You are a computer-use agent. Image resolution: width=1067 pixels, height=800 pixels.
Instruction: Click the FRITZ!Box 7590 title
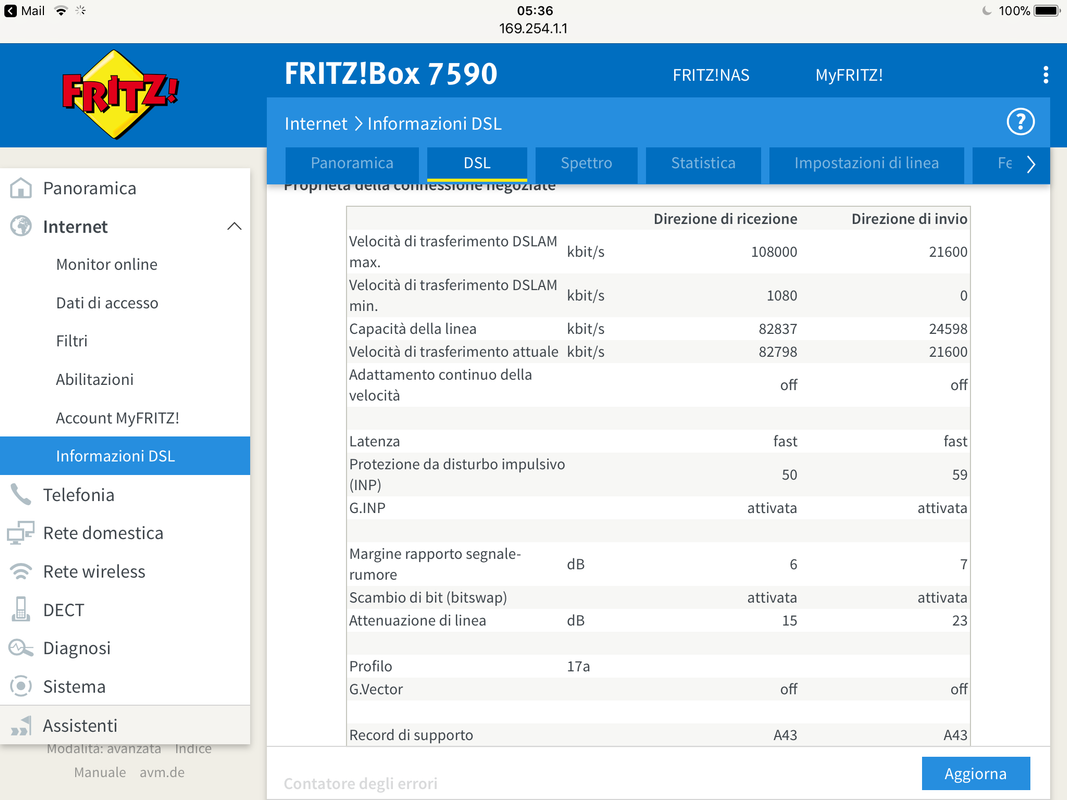click(391, 73)
